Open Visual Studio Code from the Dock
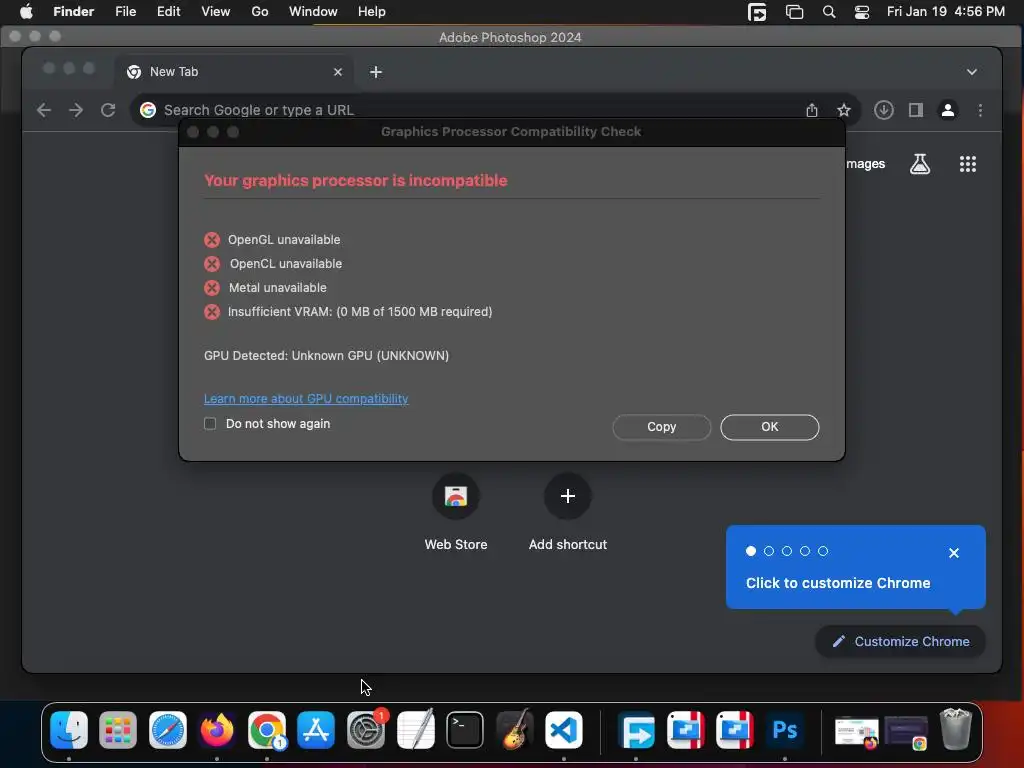 click(564, 730)
